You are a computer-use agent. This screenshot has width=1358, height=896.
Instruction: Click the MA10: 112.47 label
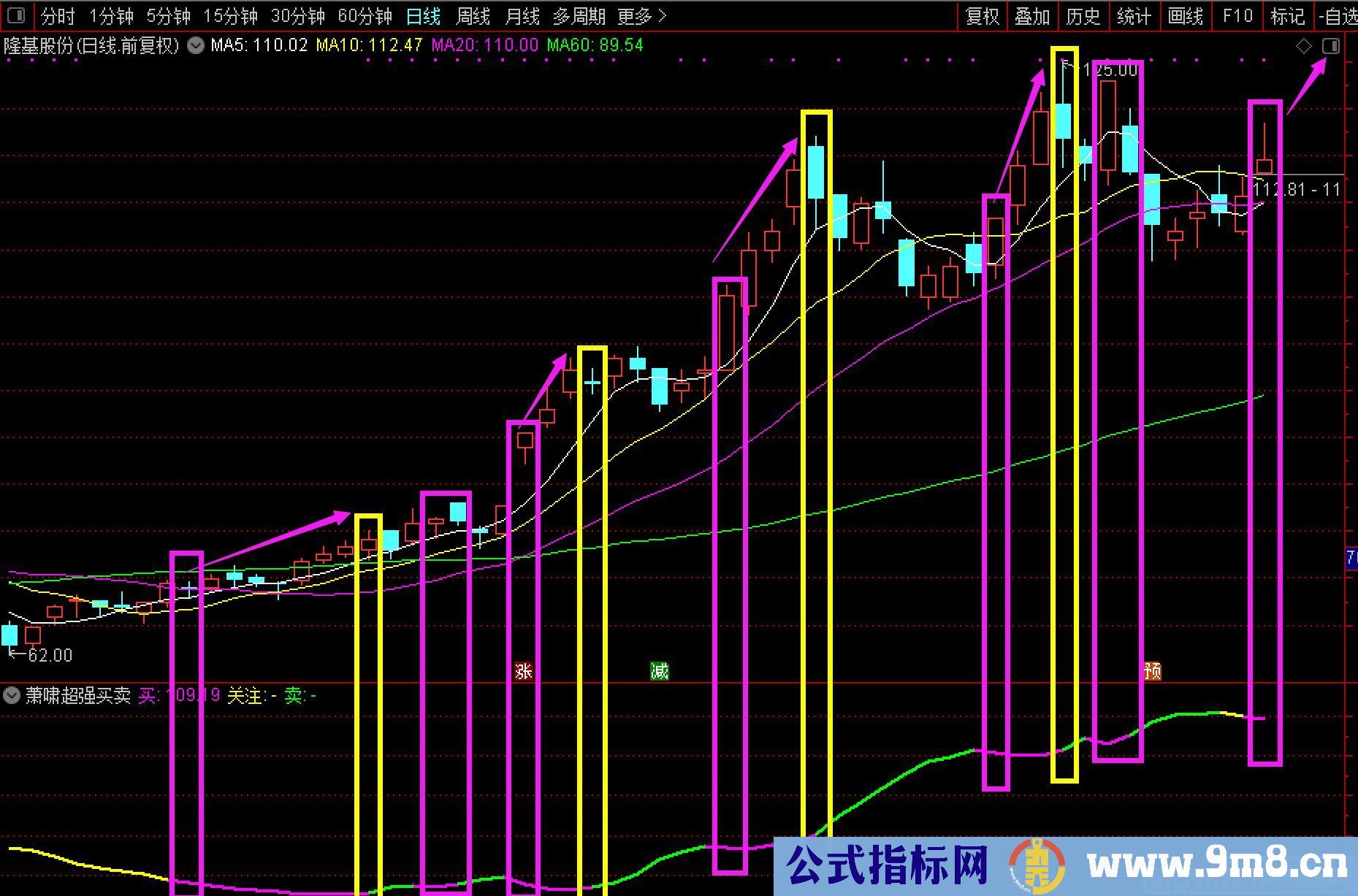click(369, 45)
